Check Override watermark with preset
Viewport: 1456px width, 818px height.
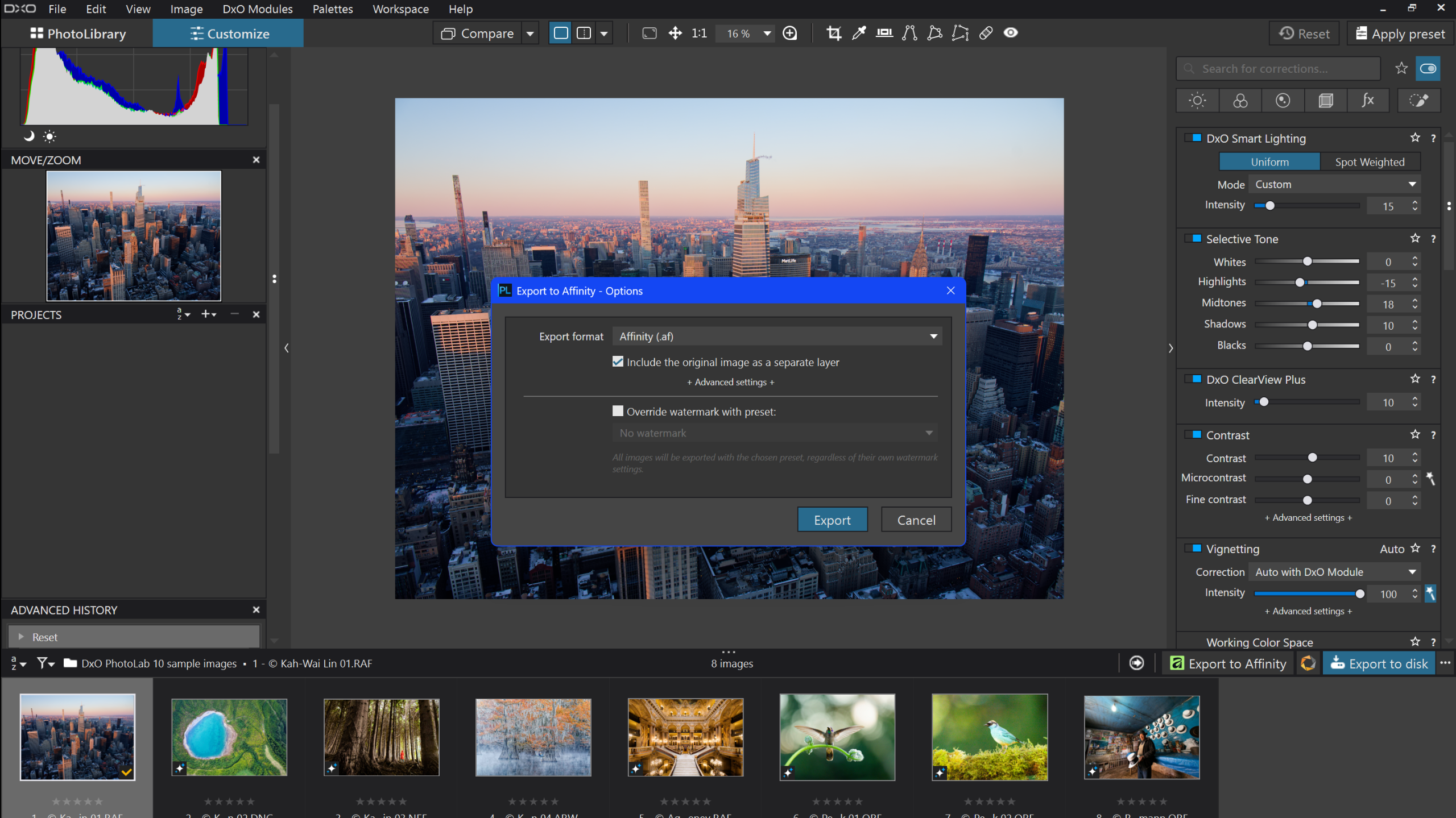click(618, 411)
